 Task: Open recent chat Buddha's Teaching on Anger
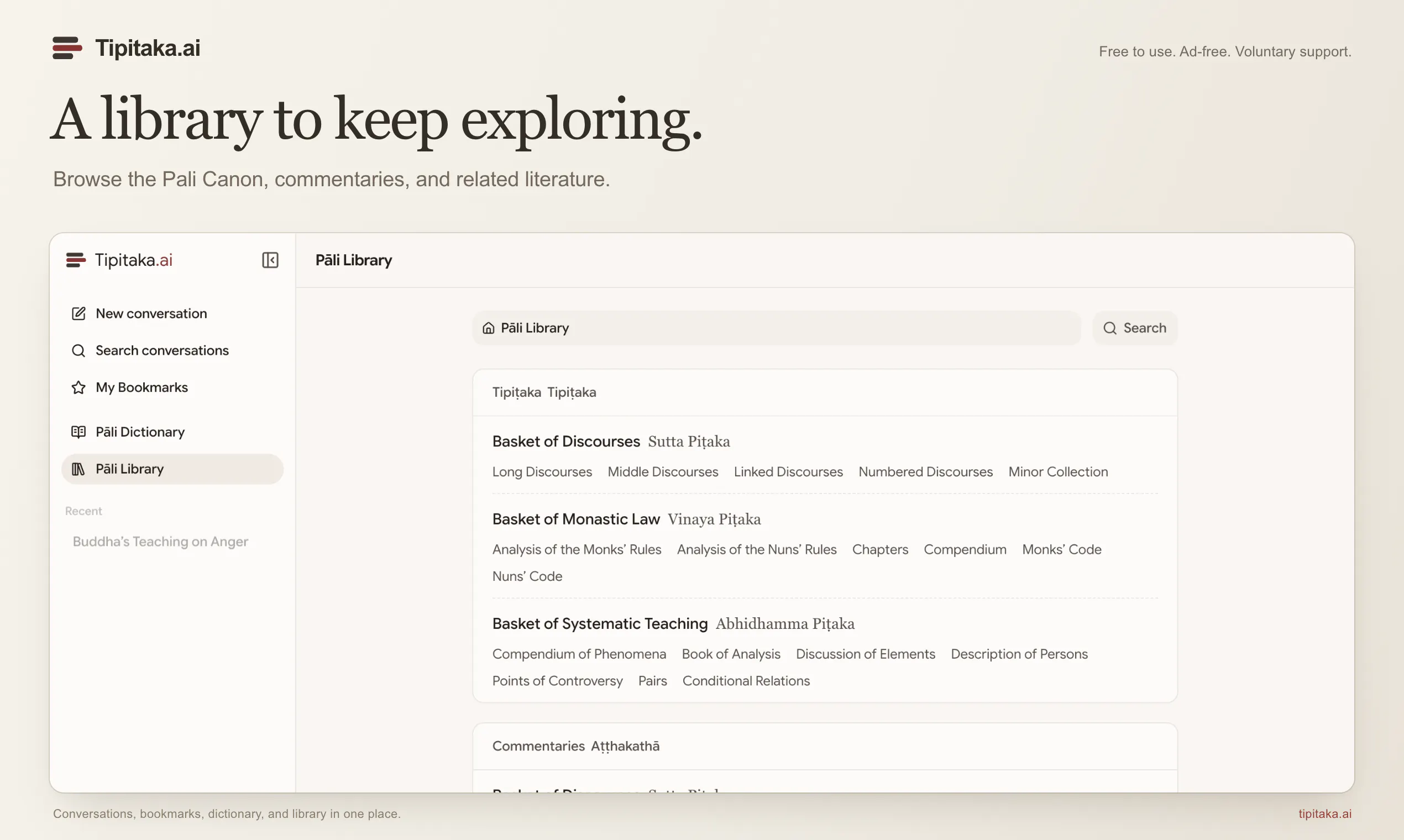pyautogui.click(x=160, y=542)
